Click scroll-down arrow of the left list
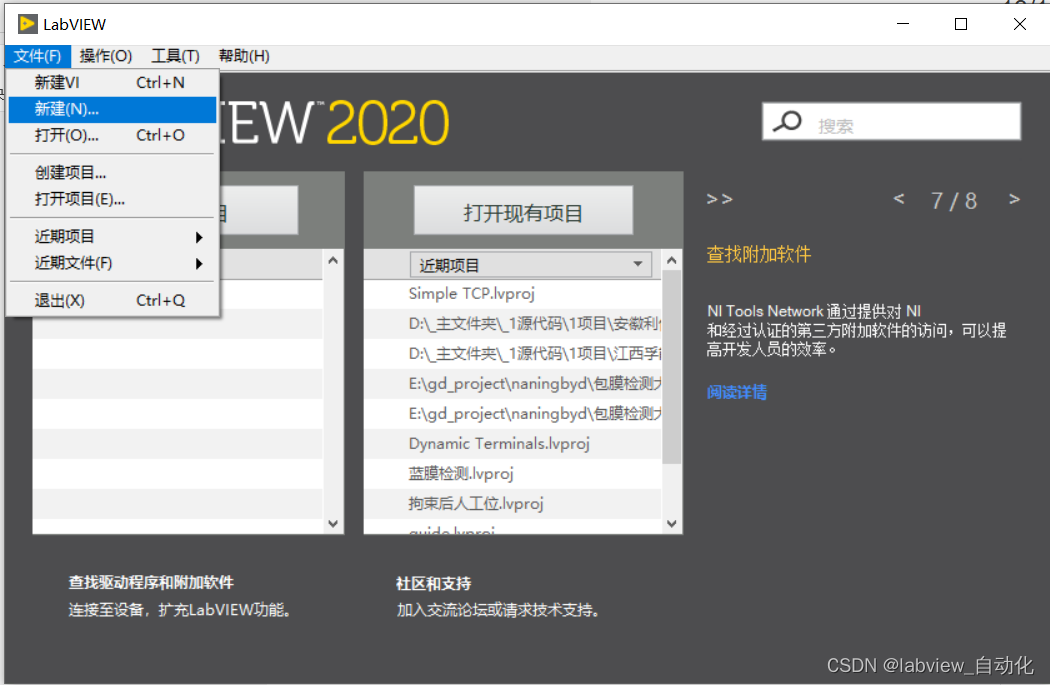1050x685 pixels. 333,524
